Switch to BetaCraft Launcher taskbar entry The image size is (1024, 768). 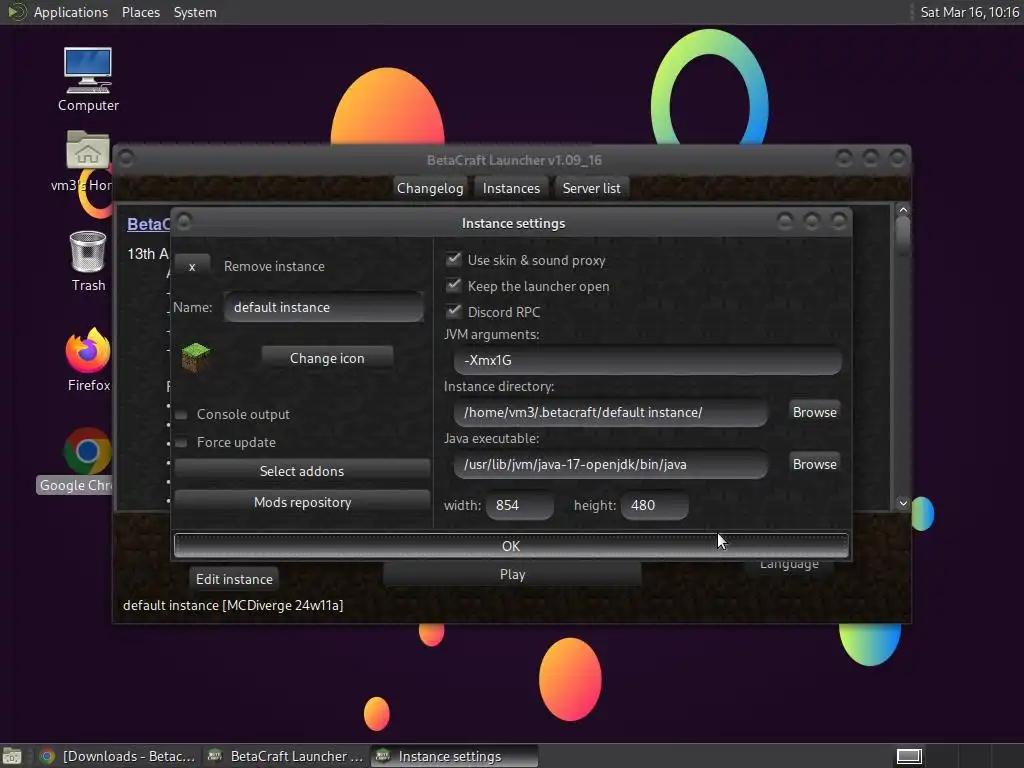(285, 756)
